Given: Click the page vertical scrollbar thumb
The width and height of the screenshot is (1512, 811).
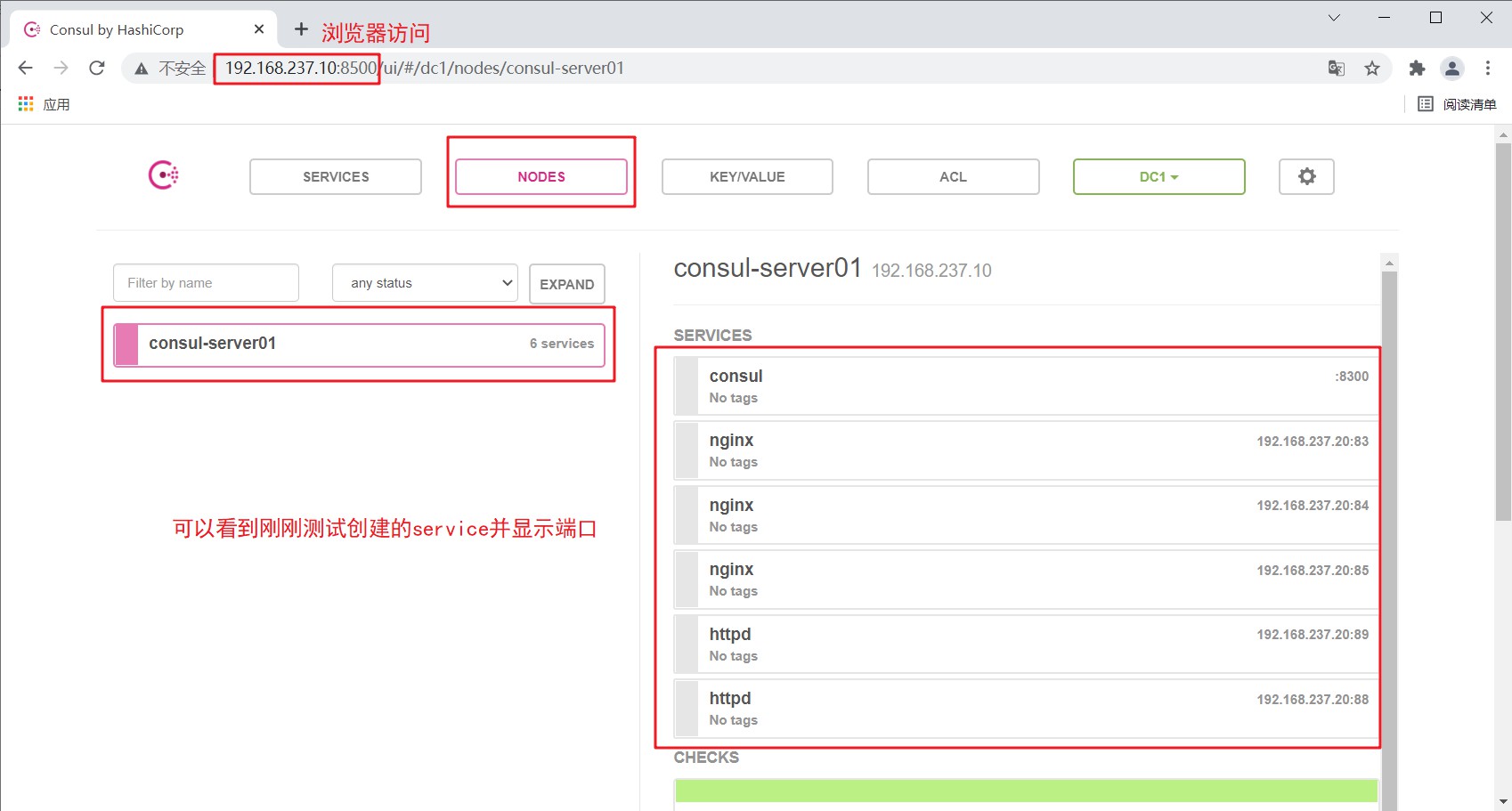Looking at the screenshot, I should [1503, 331].
